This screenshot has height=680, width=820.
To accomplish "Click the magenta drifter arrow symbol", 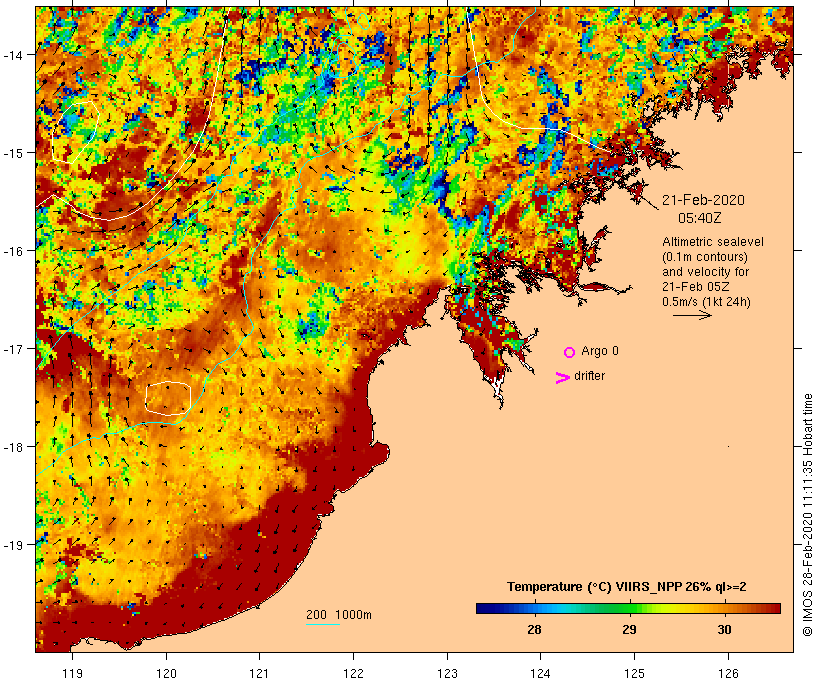I will [563, 378].
